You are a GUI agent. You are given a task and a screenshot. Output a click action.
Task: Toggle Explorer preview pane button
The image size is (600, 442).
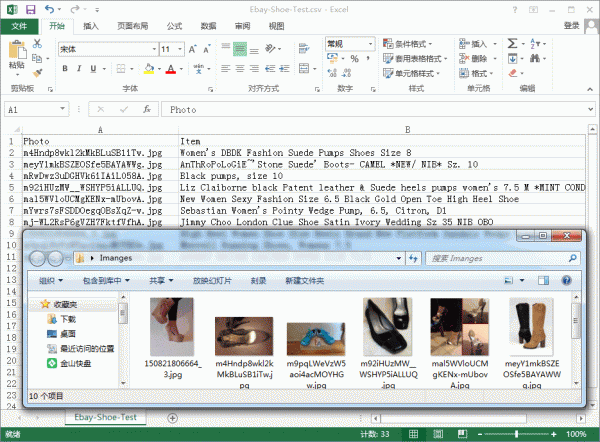543,281
